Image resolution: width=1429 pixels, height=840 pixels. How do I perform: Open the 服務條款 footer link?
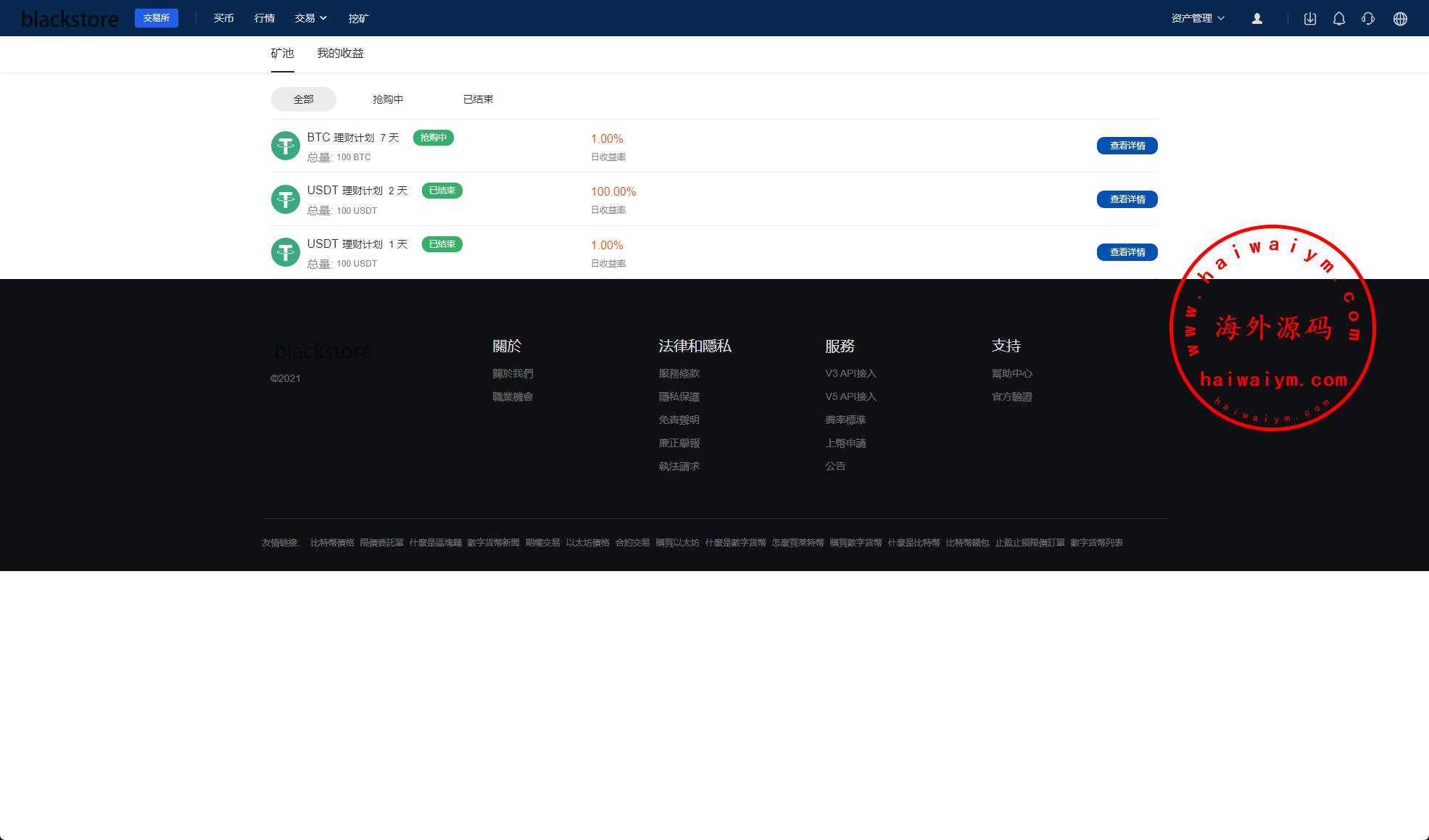[679, 373]
